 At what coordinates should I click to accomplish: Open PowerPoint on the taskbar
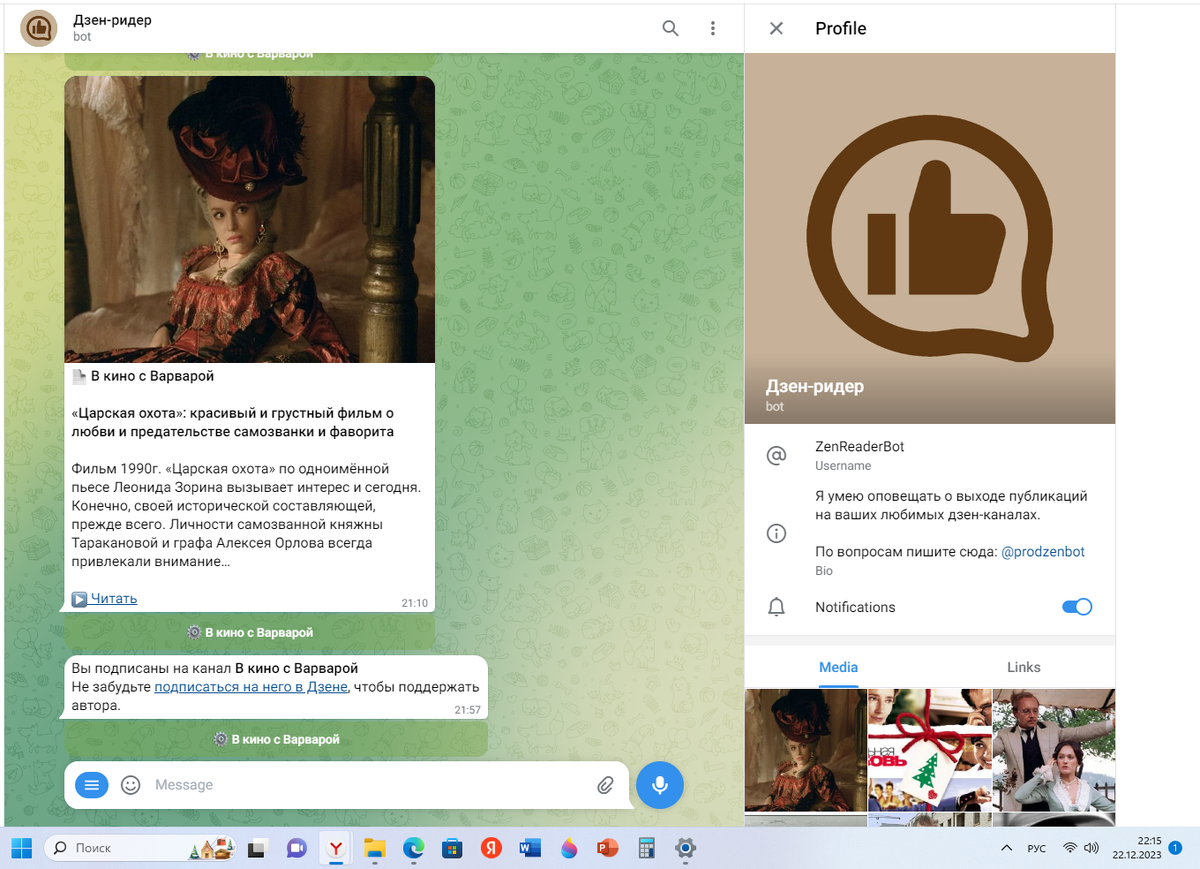tap(607, 848)
